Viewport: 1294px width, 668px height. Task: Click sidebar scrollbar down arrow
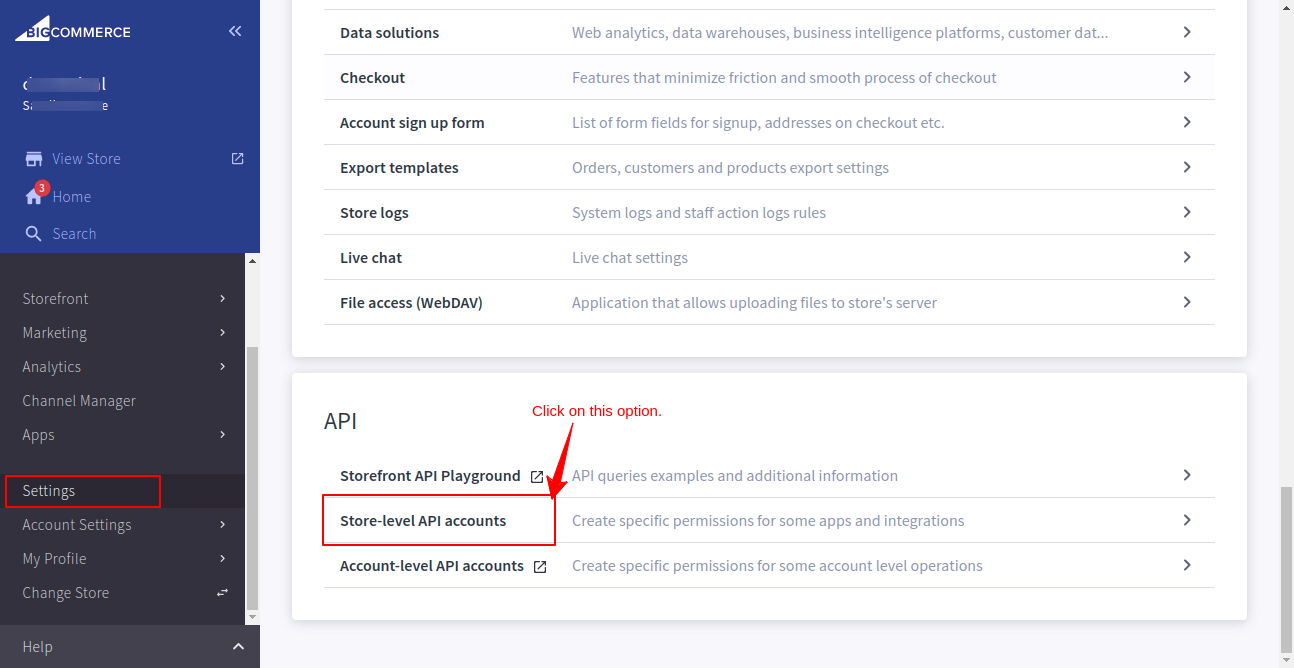252,619
